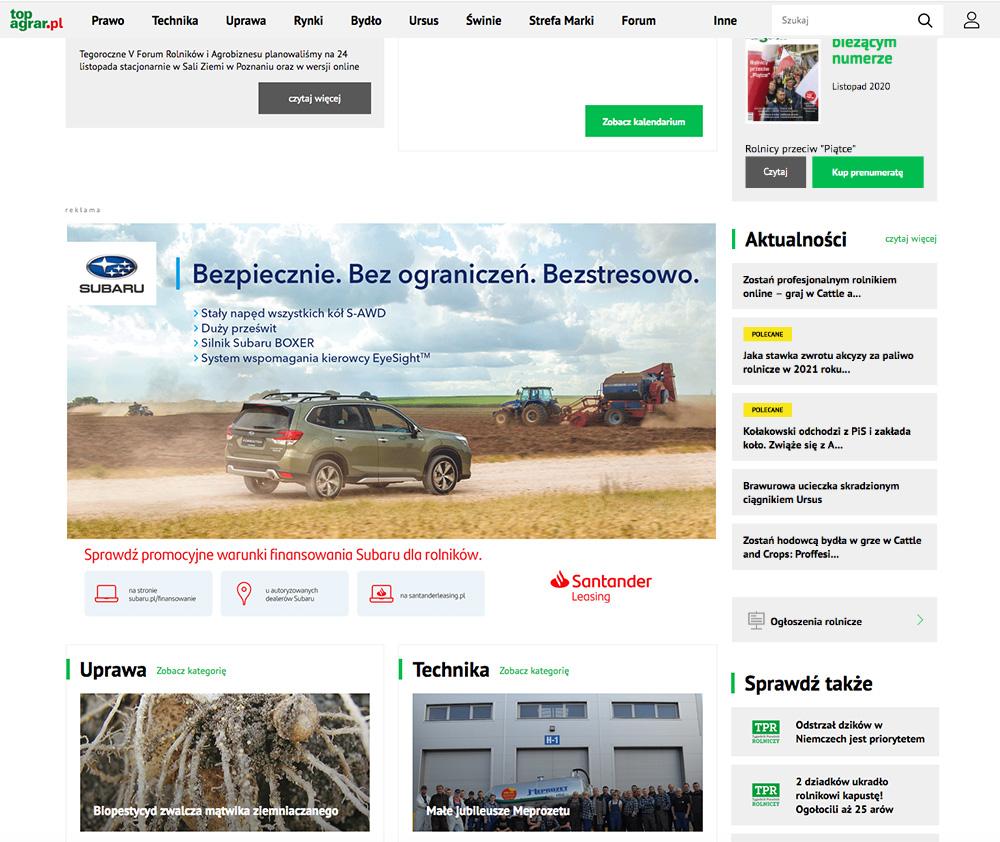
Task: Click czytaj więcej next to Aktualności
Action: coord(910,239)
